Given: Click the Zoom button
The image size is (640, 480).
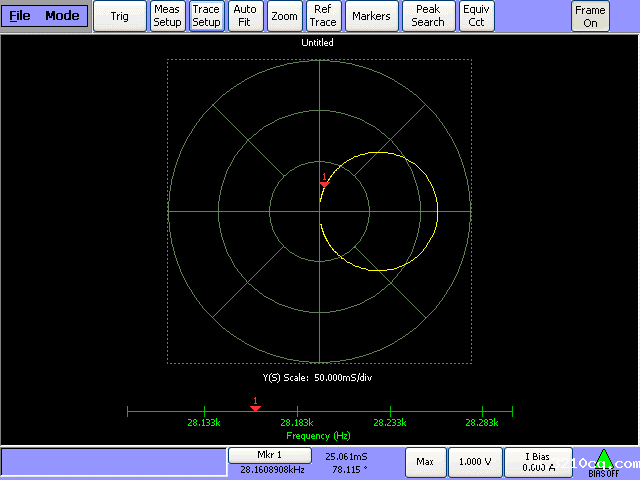Looking at the screenshot, I should (x=284, y=16).
